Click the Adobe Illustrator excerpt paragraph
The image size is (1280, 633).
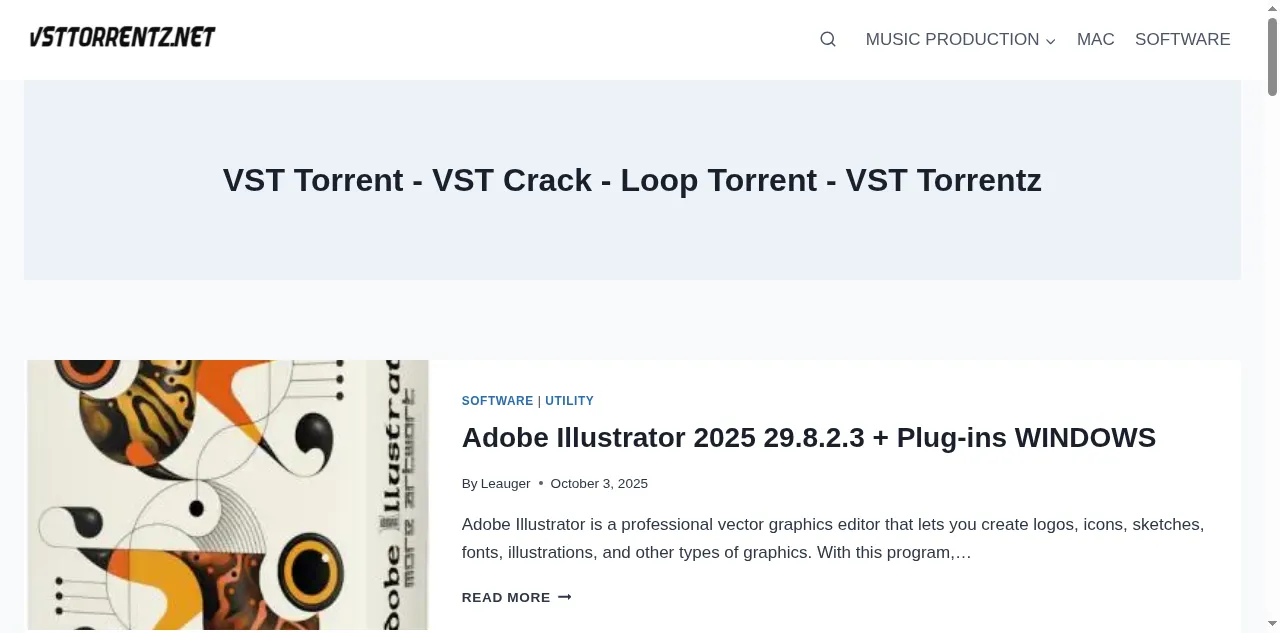[833, 538]
